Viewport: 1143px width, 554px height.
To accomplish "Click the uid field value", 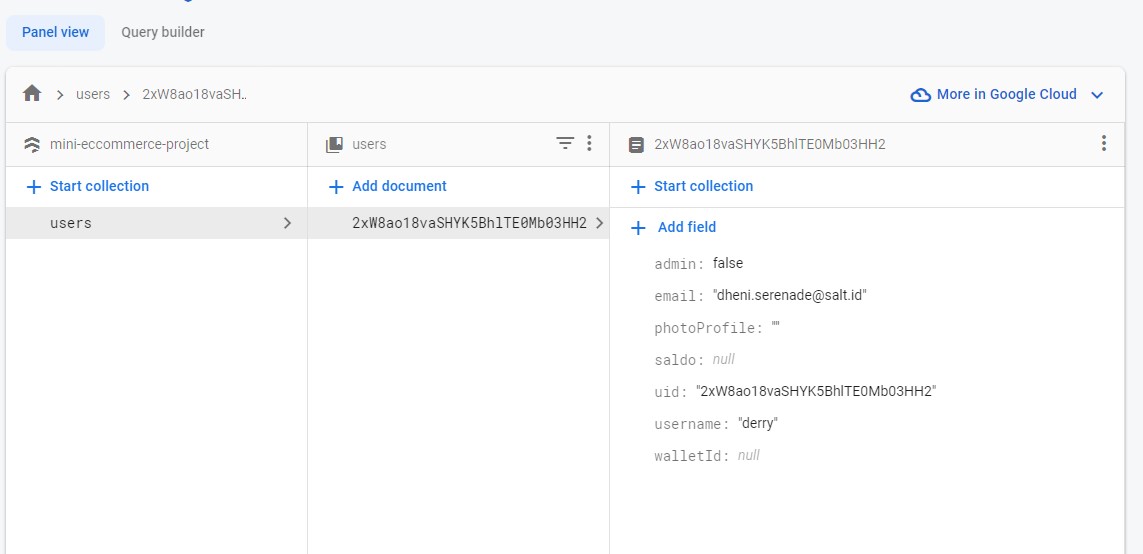I will [x=816, y=391].
